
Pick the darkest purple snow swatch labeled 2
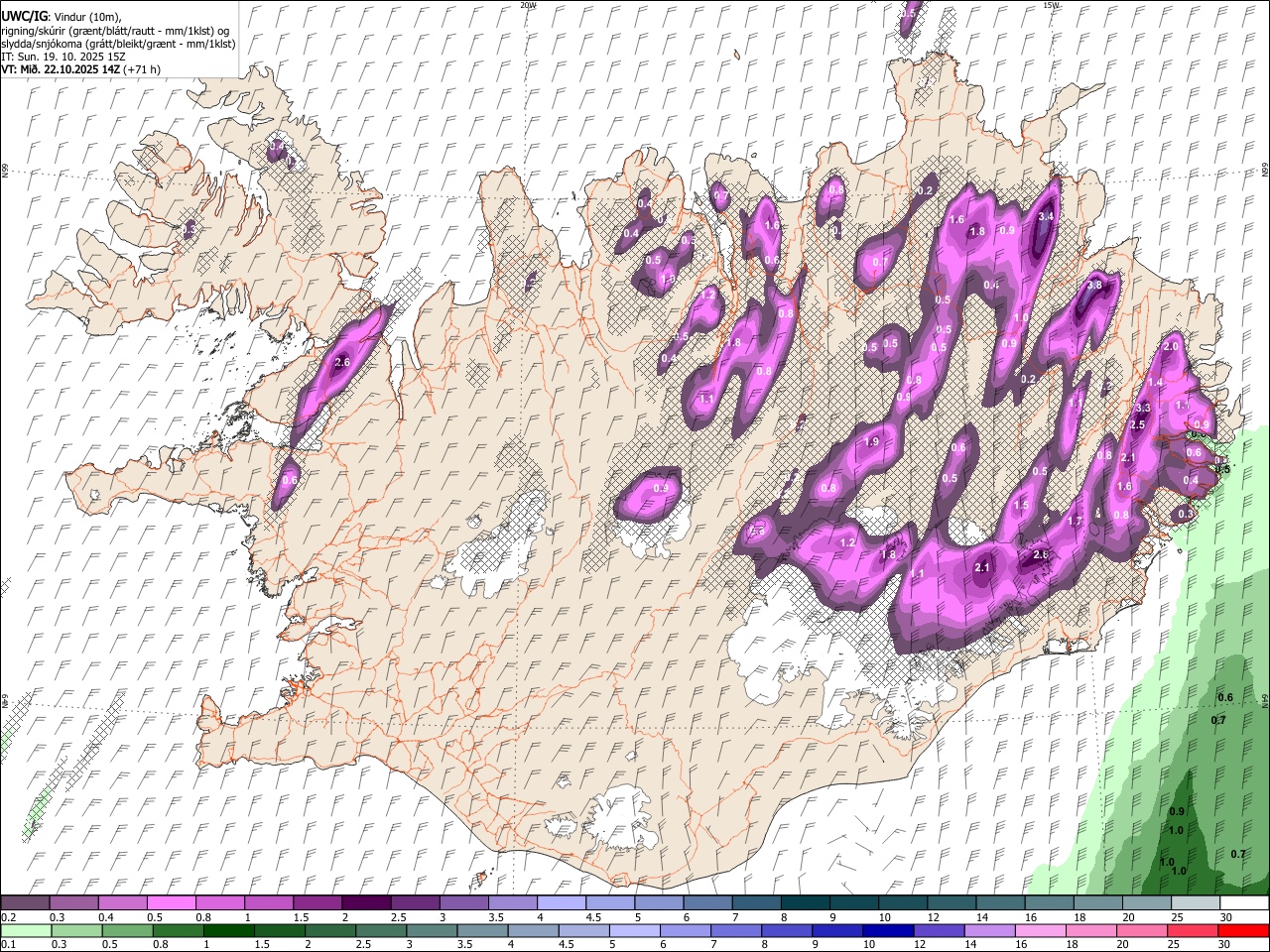tap(365, 902)
